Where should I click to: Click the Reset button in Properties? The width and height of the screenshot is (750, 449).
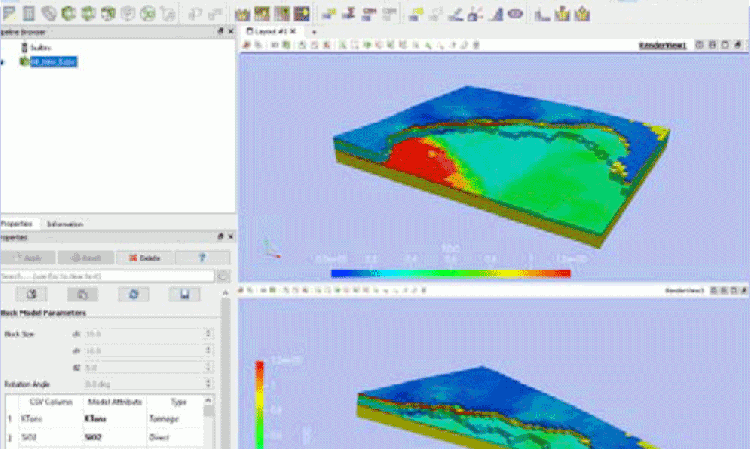pyautogui.click(x=86, y=257)
